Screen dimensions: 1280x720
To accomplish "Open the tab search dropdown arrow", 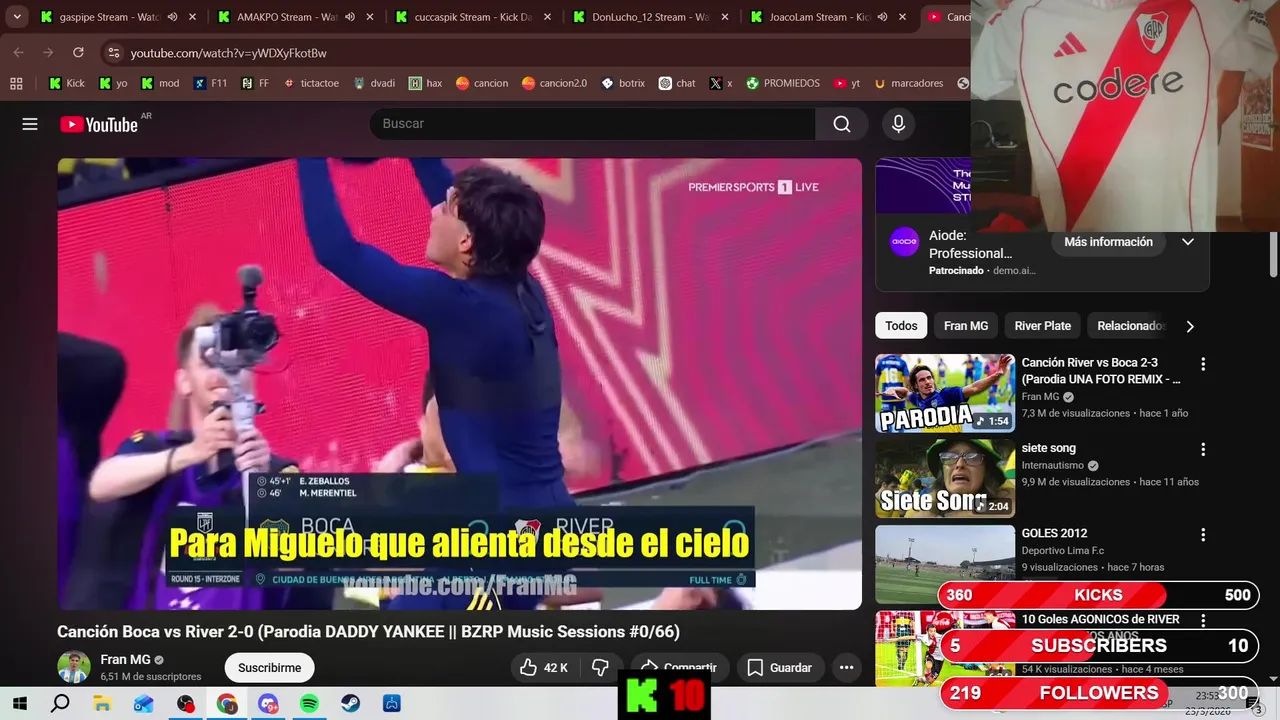I will coord(17,17).
